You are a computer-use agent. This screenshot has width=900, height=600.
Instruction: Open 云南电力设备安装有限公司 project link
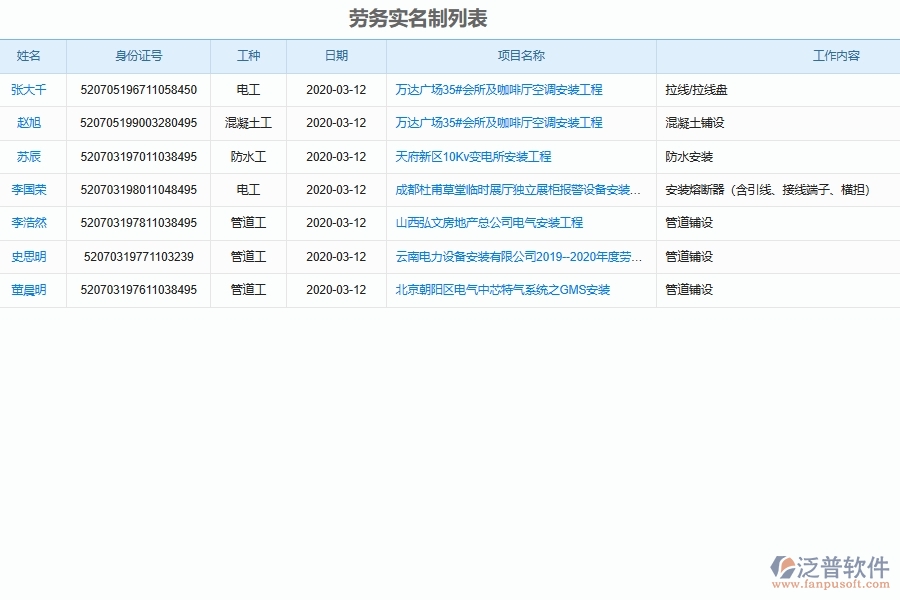518,256
